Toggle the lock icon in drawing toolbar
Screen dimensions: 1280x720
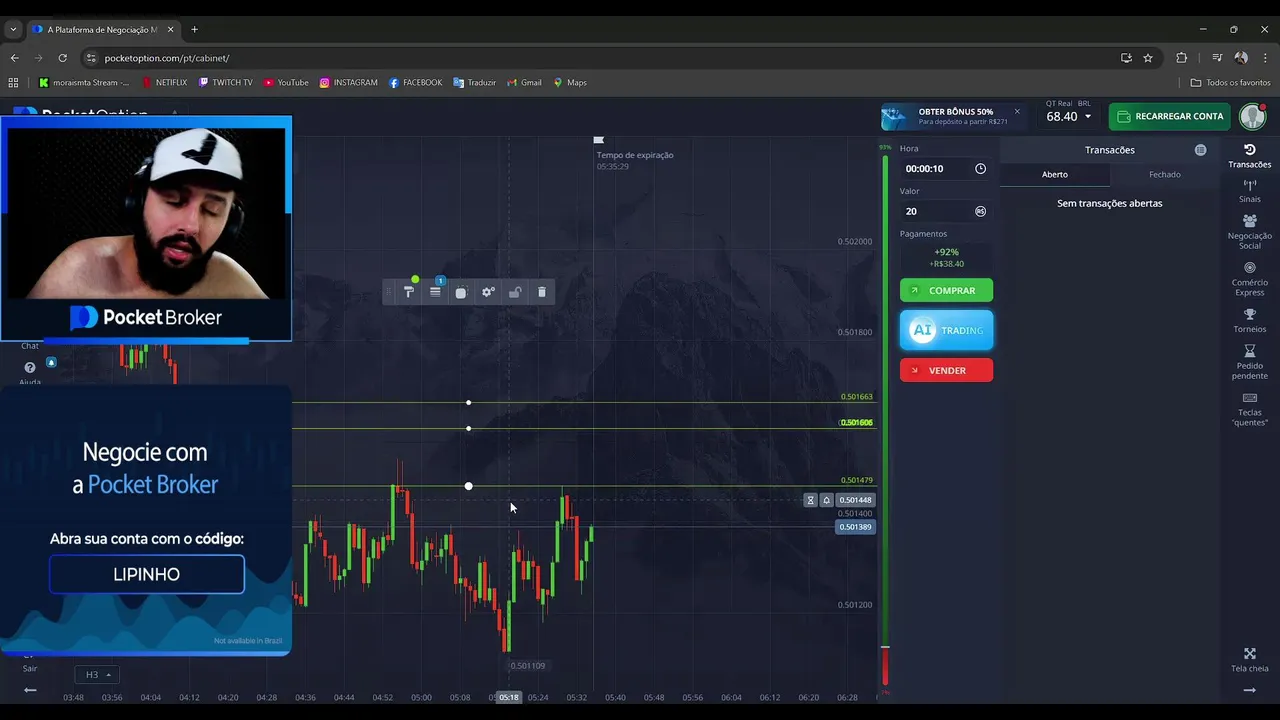515,292
